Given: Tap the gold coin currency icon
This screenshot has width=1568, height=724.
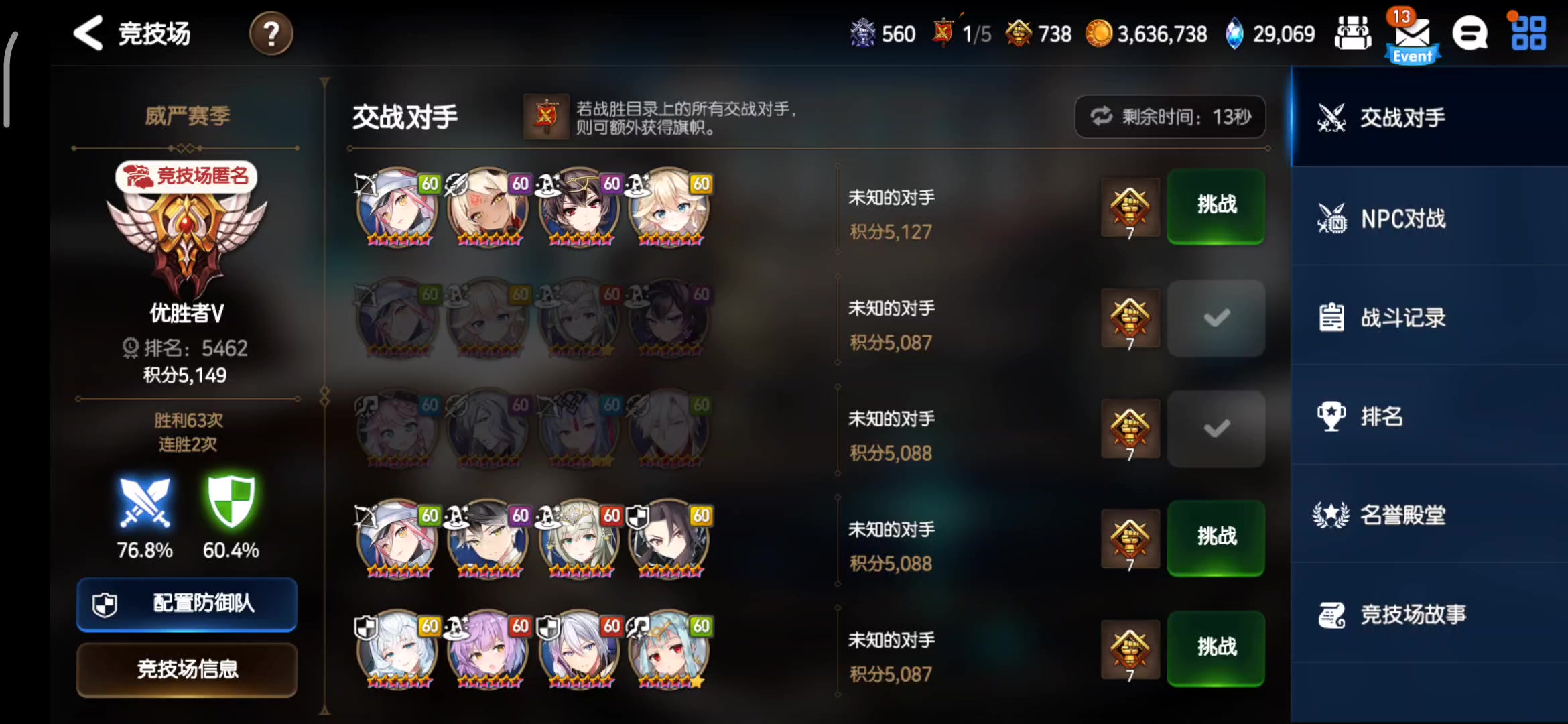Looking at the screenshot, I should tap(1098, 34).
